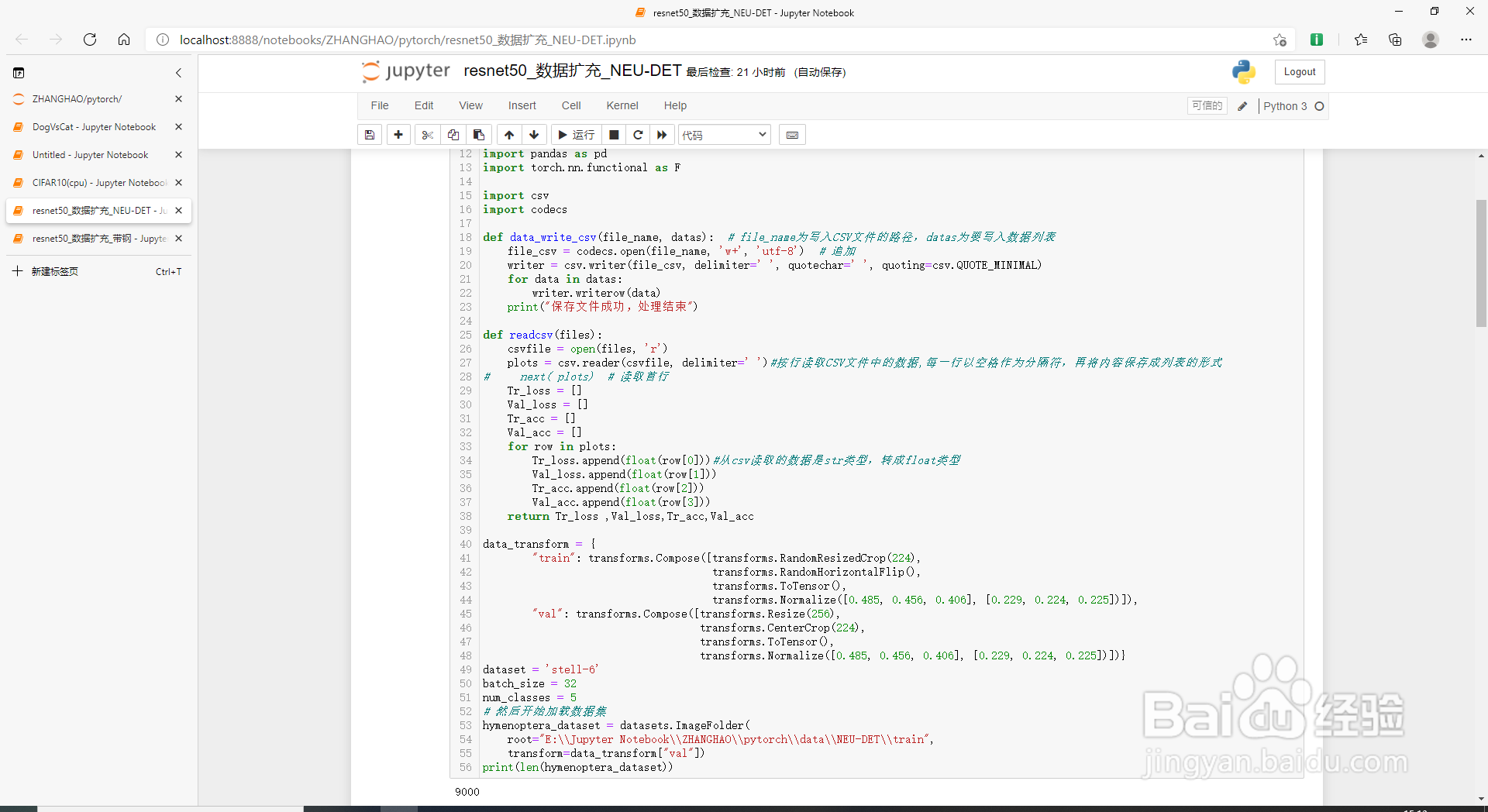
Task: Click the Jupyter logo
Action: point(405,71)
